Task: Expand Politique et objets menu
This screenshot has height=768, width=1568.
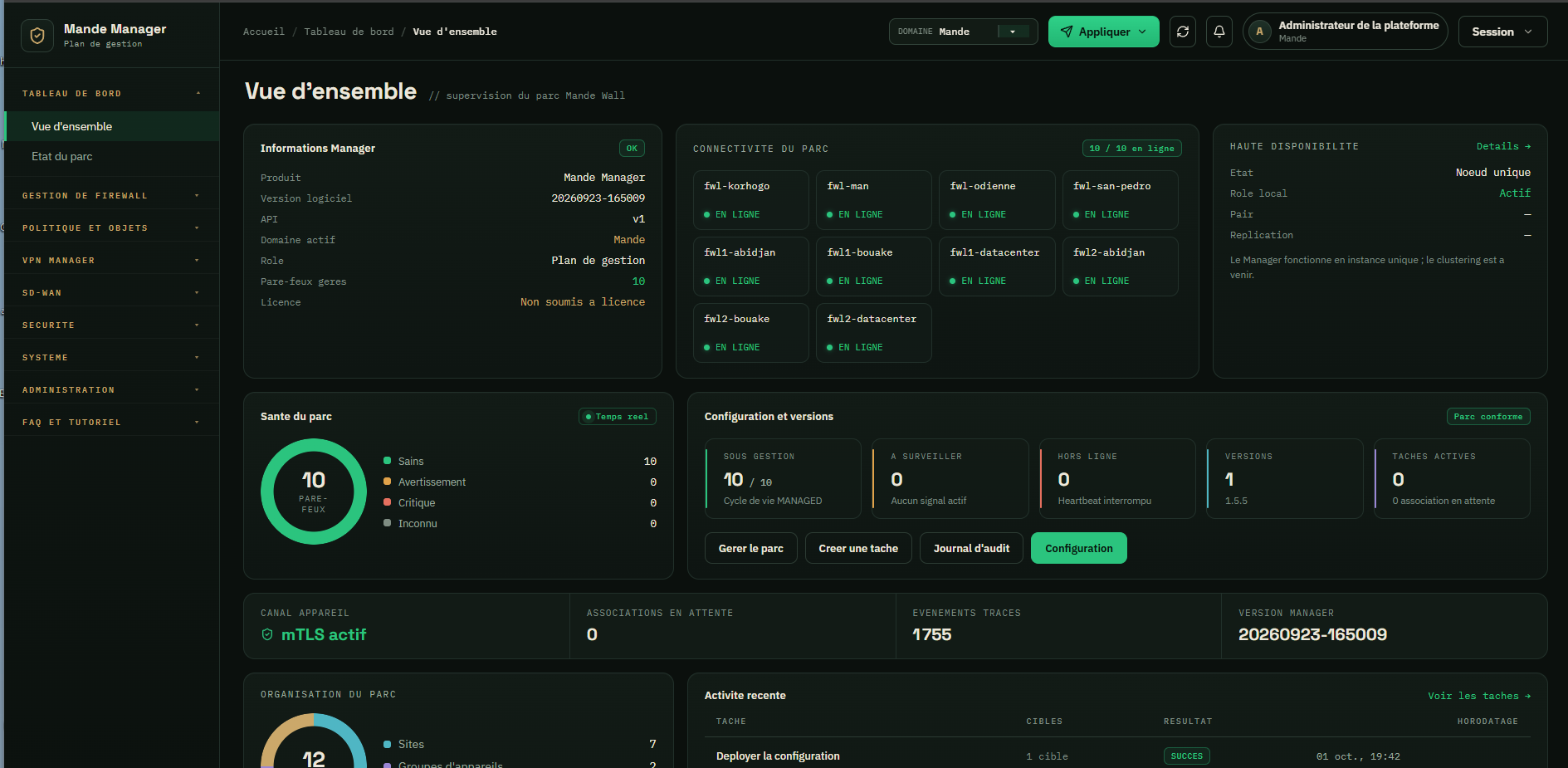Action: 110,228
